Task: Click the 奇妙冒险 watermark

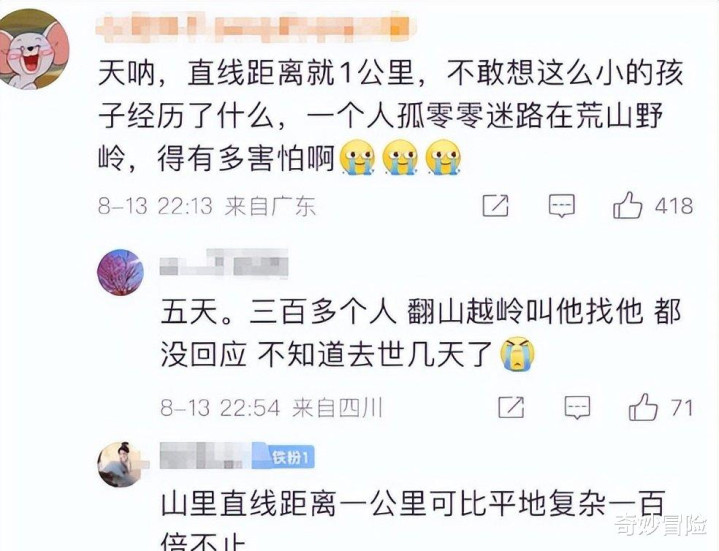Action: coord(660,524)
